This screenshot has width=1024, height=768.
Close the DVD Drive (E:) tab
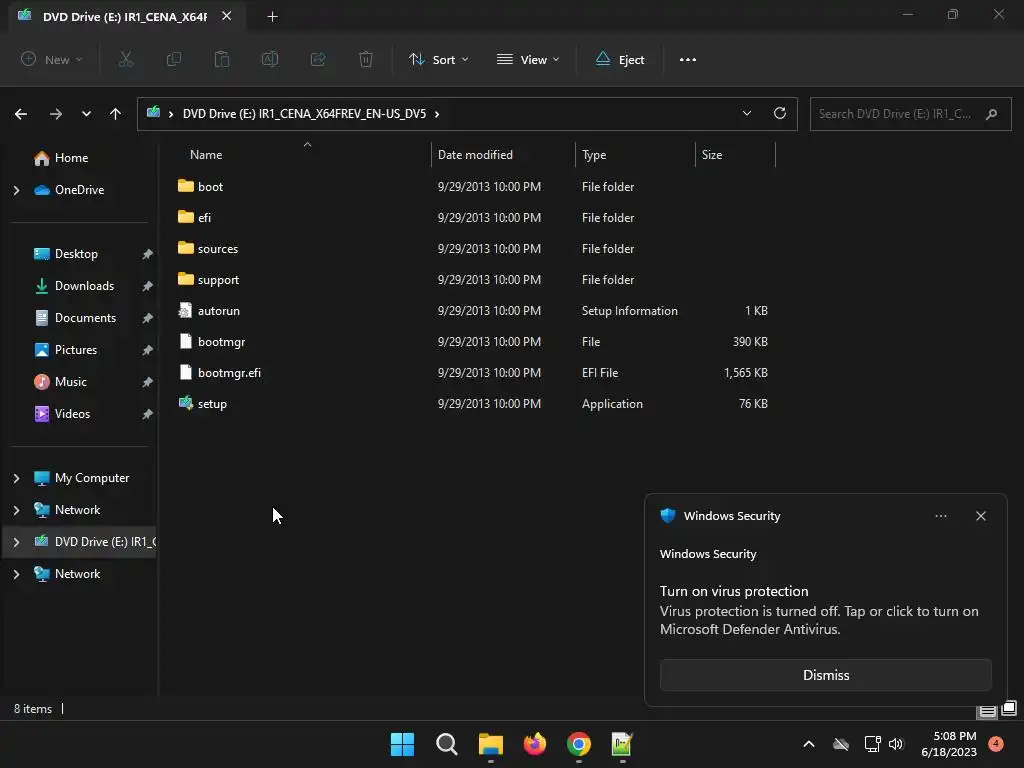(226, 16)
